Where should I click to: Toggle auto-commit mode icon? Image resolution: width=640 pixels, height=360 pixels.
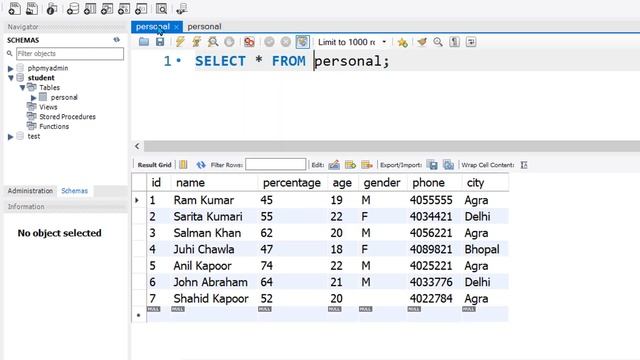[x=302, y=42]
